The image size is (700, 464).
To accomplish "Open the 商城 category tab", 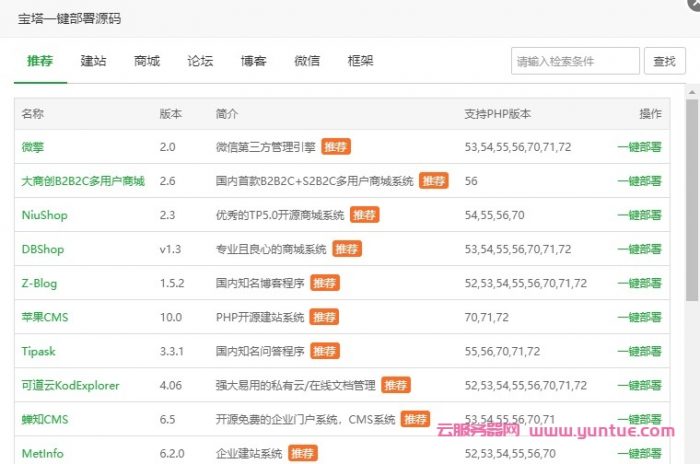I will pyautogui.click(x=147, y=61).
